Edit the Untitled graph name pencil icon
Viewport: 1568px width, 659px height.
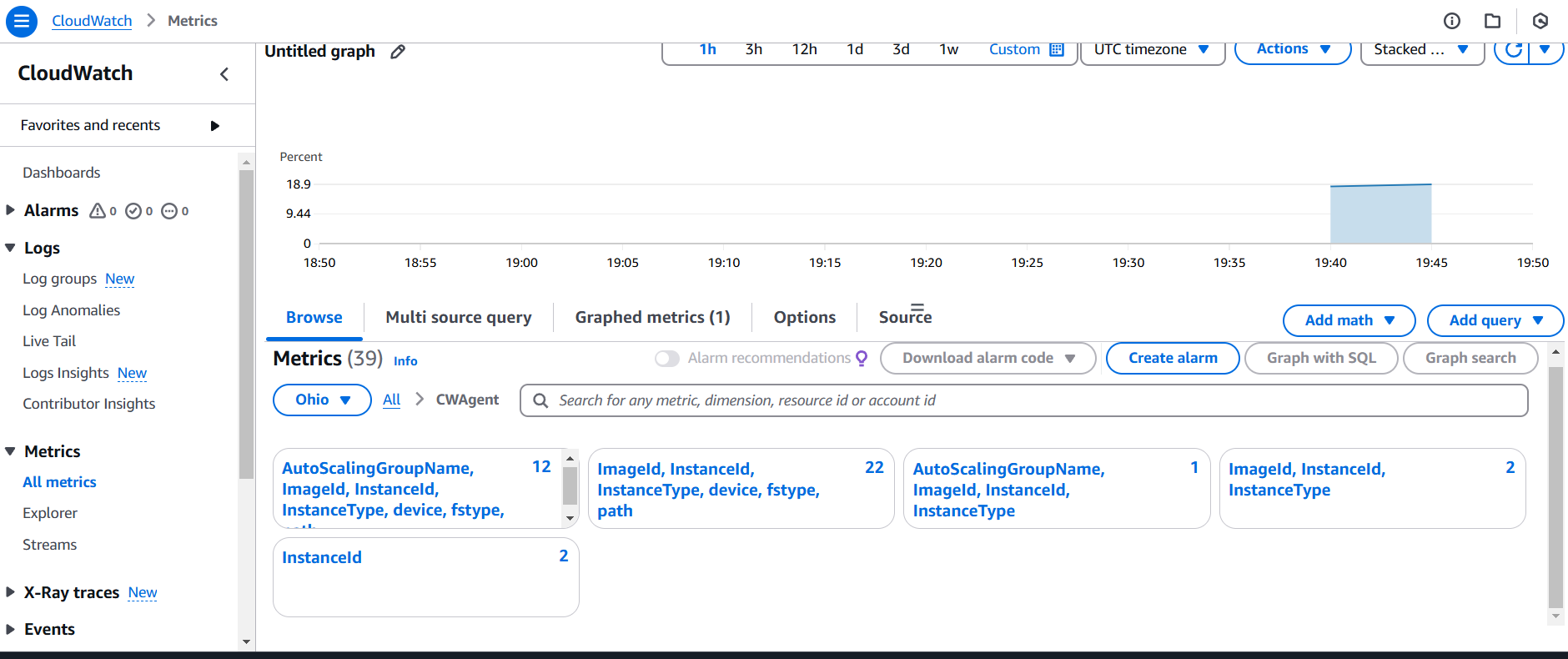398,52
